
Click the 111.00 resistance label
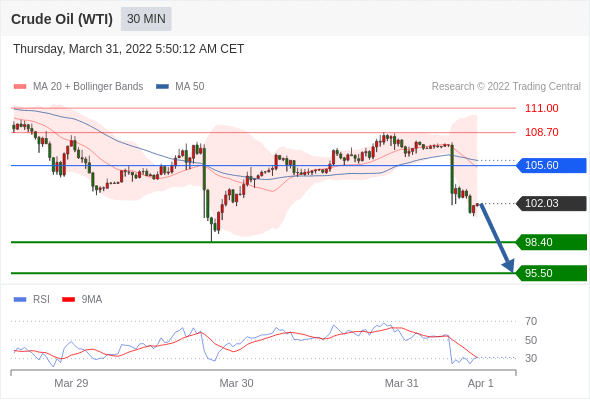point(541,108)
